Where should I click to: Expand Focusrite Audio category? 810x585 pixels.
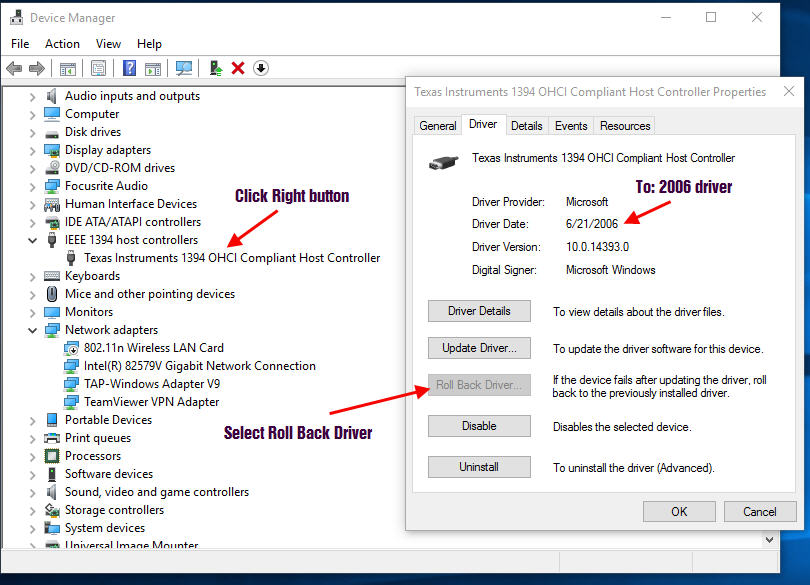coord(33,187)
